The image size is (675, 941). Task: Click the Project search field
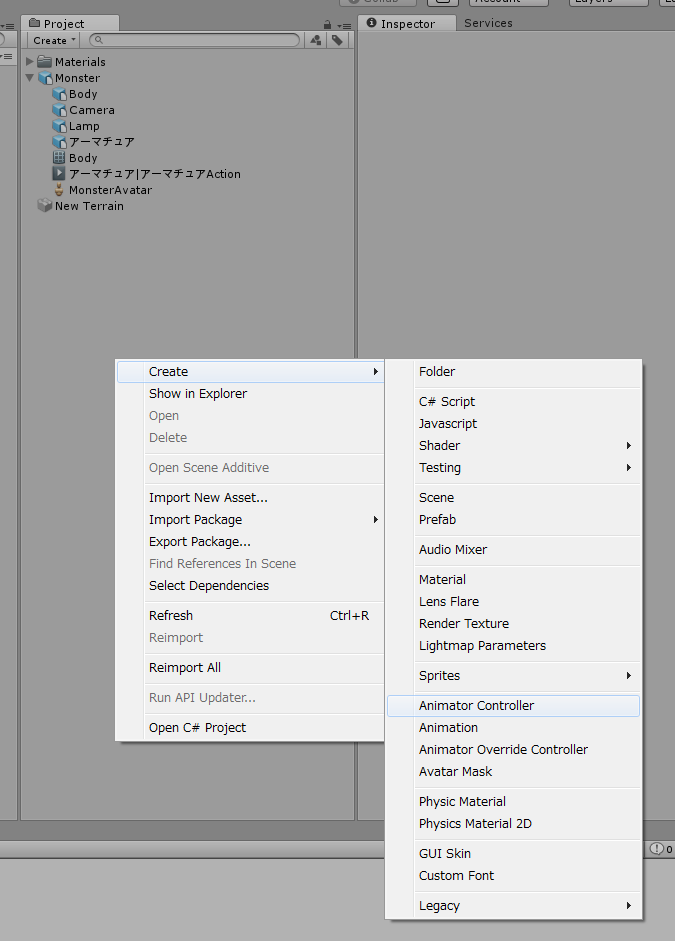click(x=194, y=40)
